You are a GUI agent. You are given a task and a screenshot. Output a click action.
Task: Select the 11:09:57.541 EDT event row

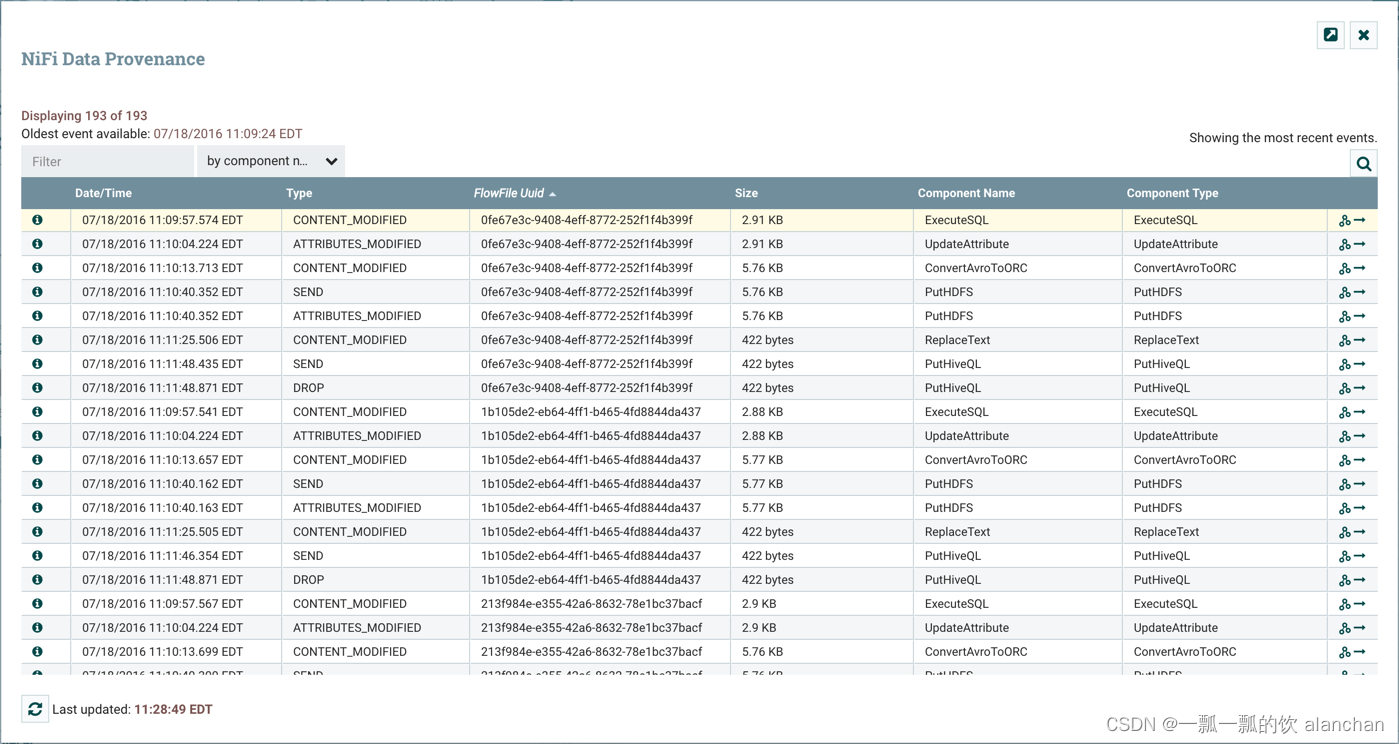pyautogui.click(x=699, y=412)
